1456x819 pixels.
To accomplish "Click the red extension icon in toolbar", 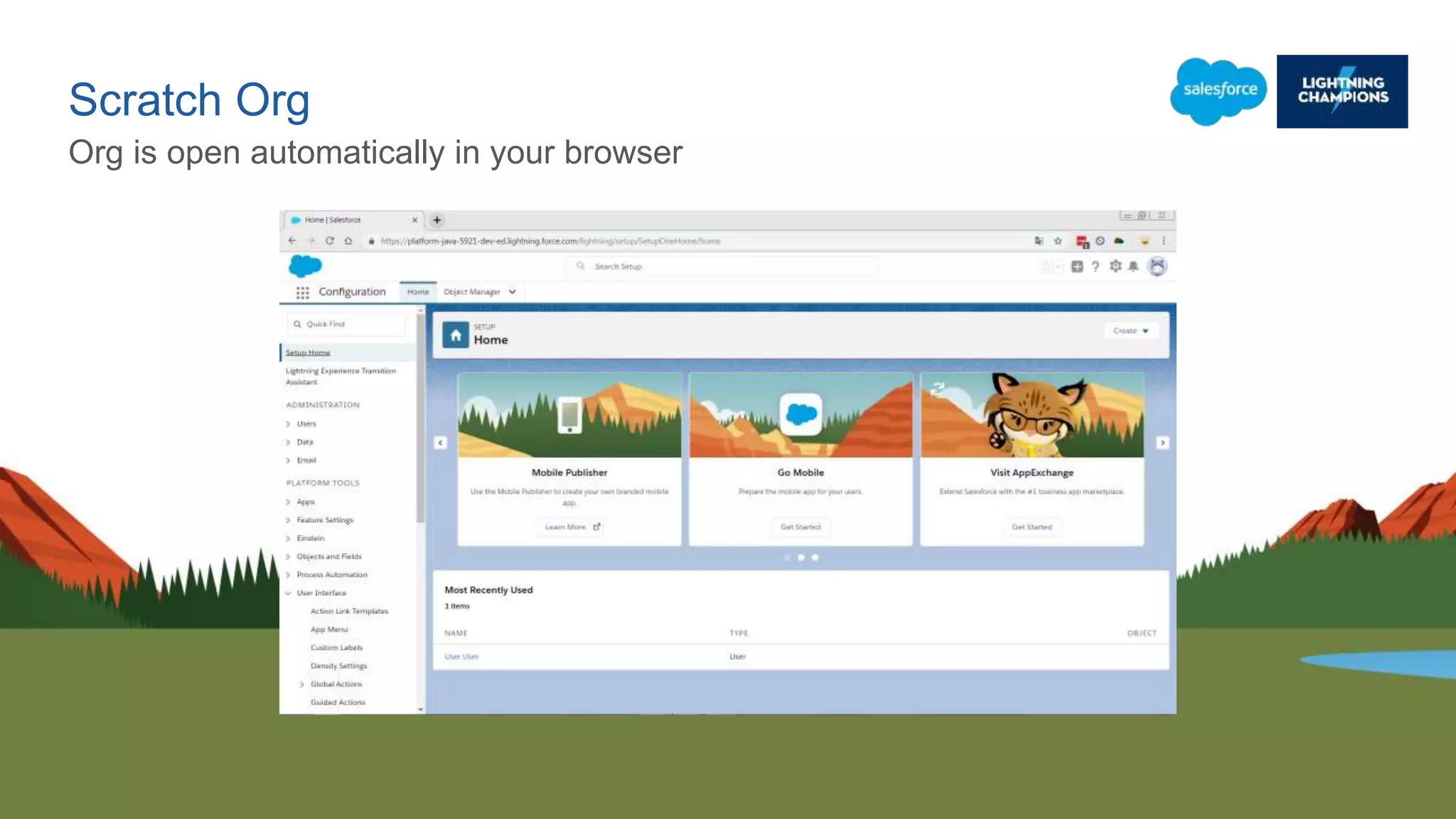I will [1082, 242].
